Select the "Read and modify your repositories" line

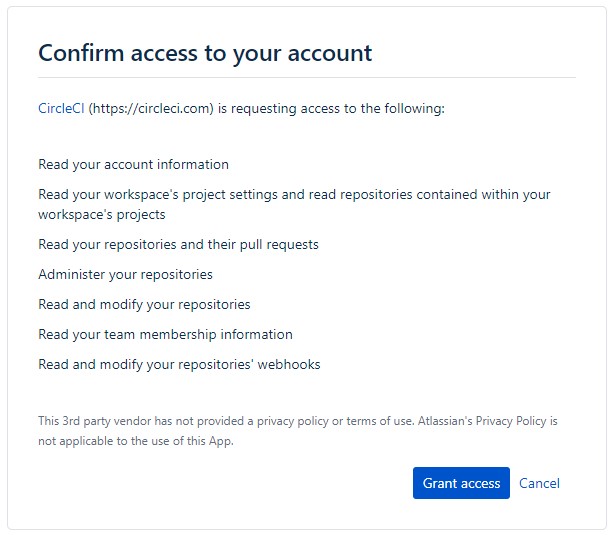144,304
